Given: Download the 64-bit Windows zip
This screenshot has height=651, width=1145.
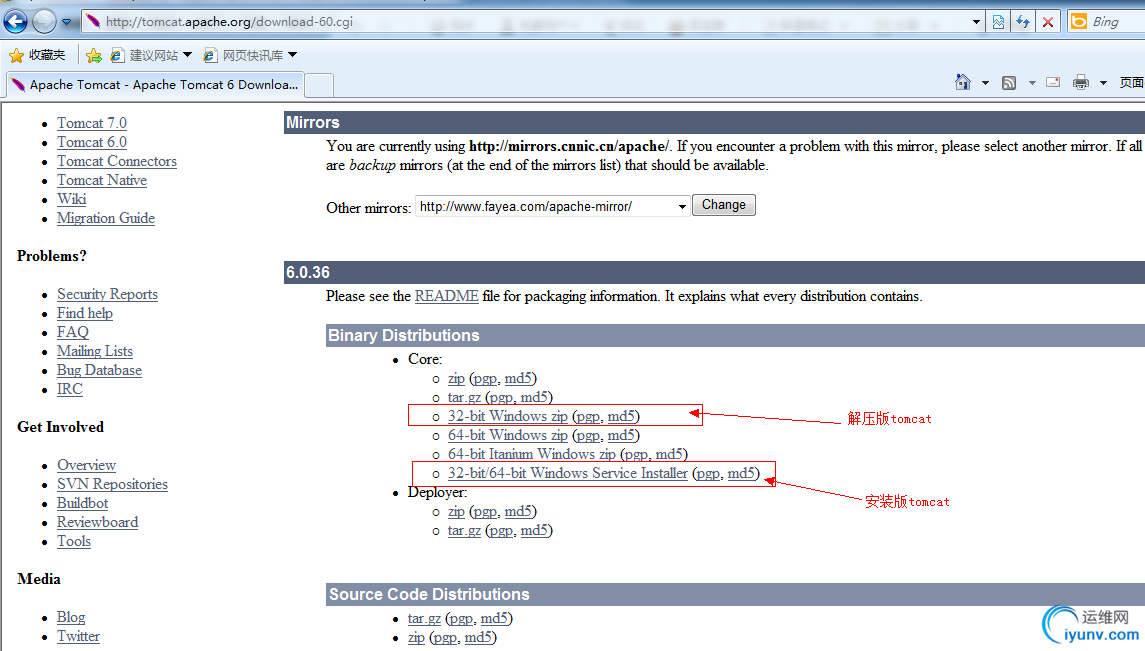Looking at the screenshot, I should [x=508, y=436].
